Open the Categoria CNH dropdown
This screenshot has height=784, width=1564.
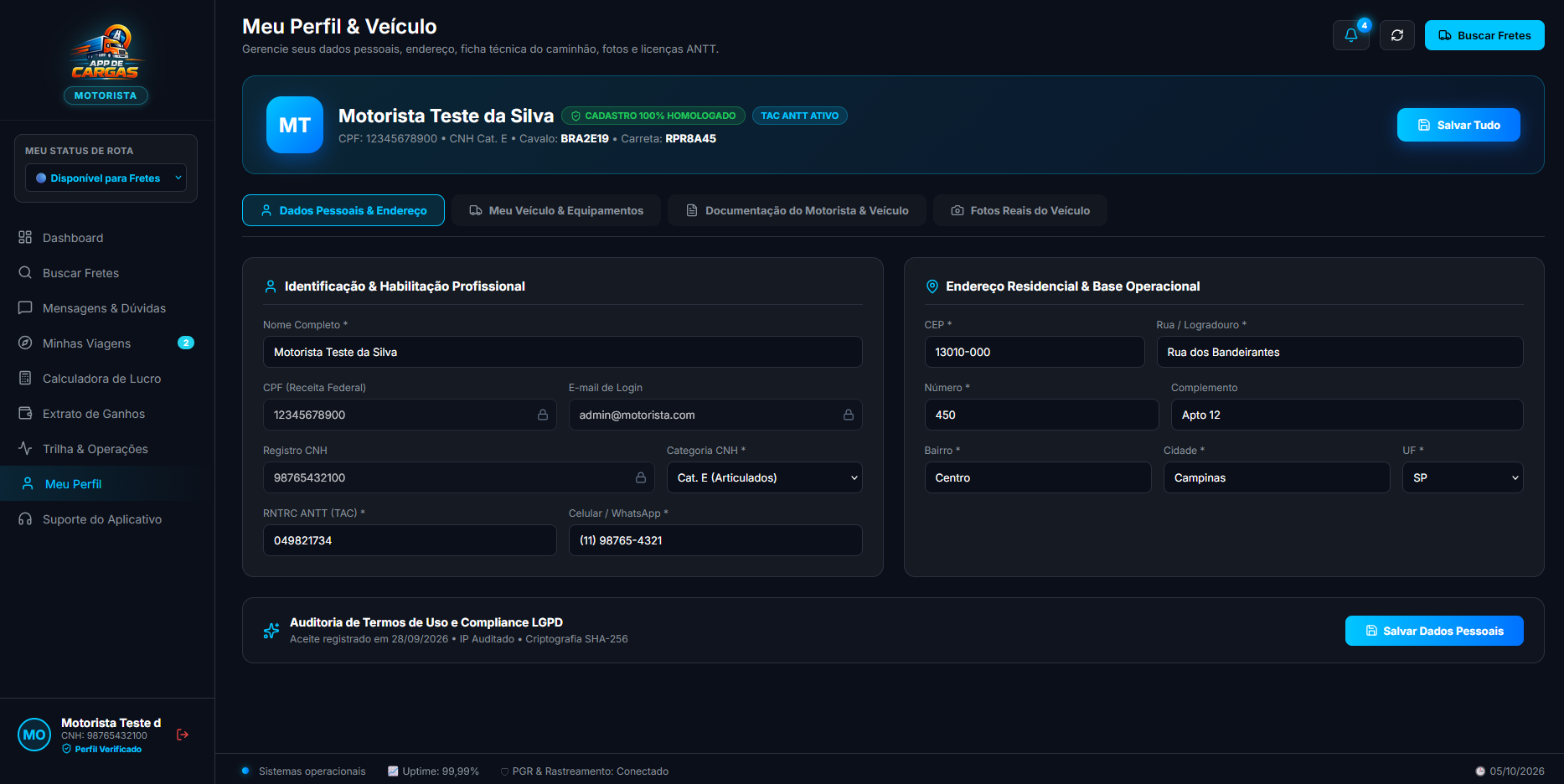(765, 477)
